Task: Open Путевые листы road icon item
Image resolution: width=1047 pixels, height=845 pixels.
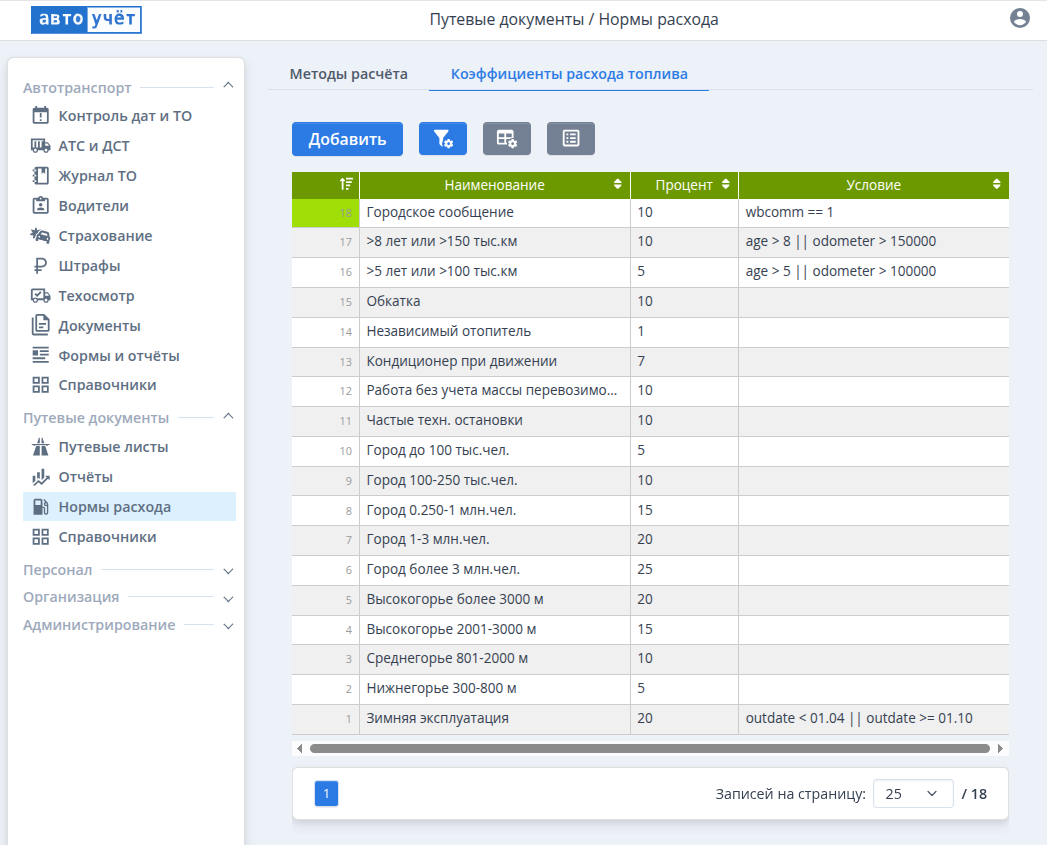Action: click(113, 447)
